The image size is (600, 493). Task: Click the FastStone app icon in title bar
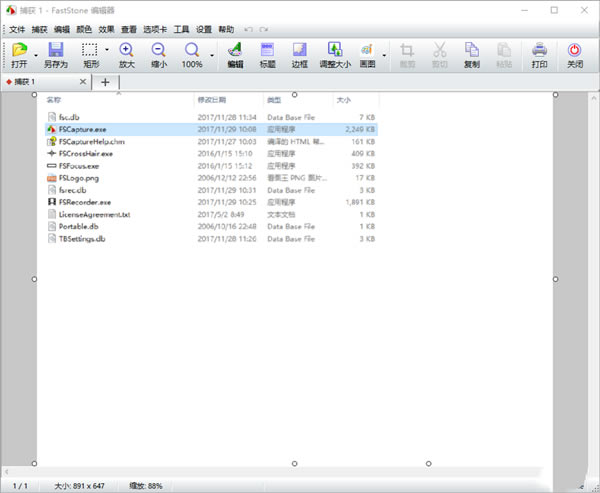(11, 10)
